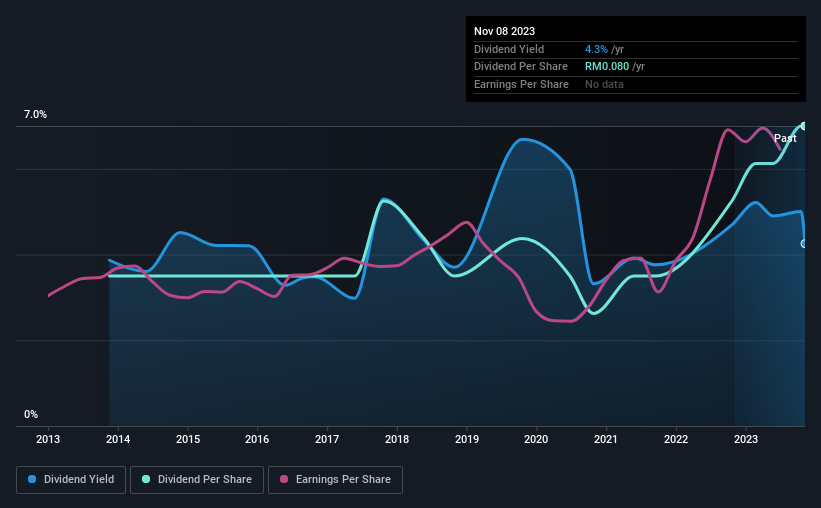The image size is (821, 508).
Task: Click the 0% y-axis label
Action: [31, 414]
